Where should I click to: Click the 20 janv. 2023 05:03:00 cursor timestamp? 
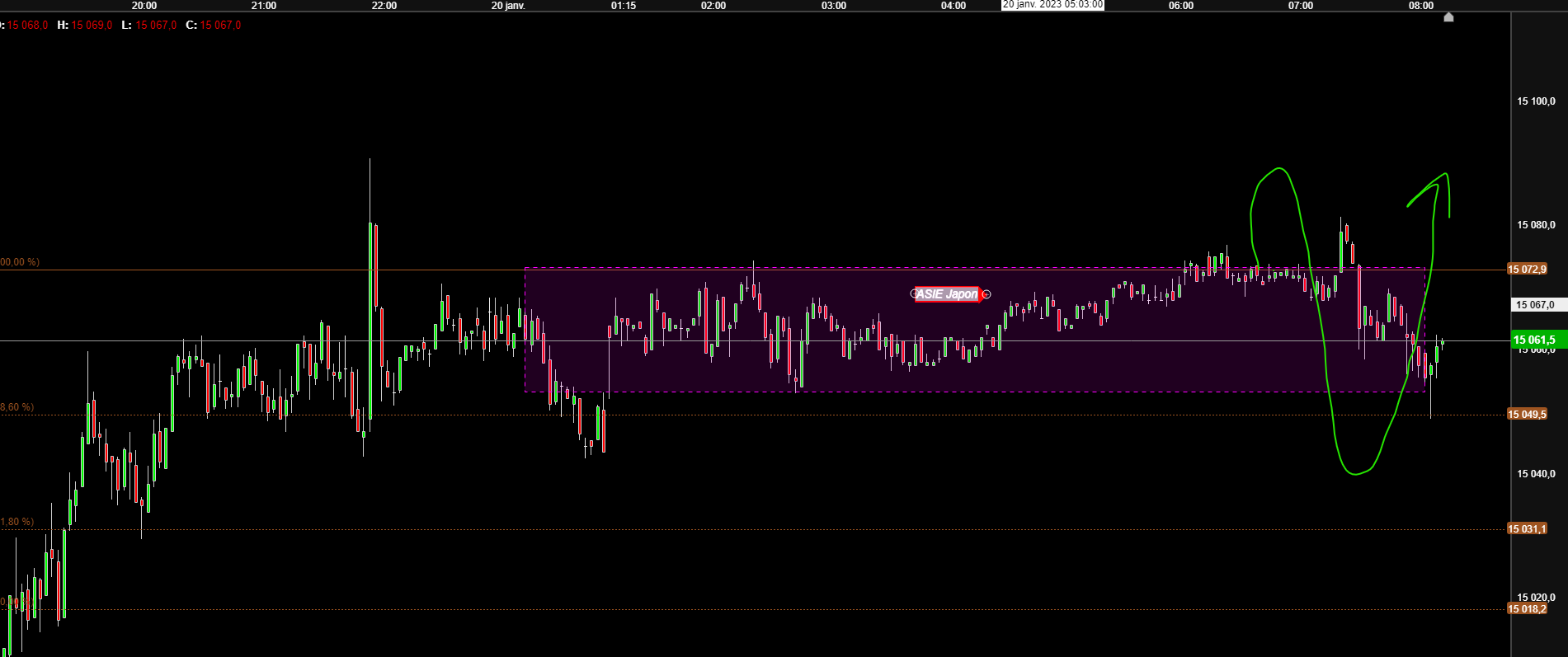(x=1052, y=5)
